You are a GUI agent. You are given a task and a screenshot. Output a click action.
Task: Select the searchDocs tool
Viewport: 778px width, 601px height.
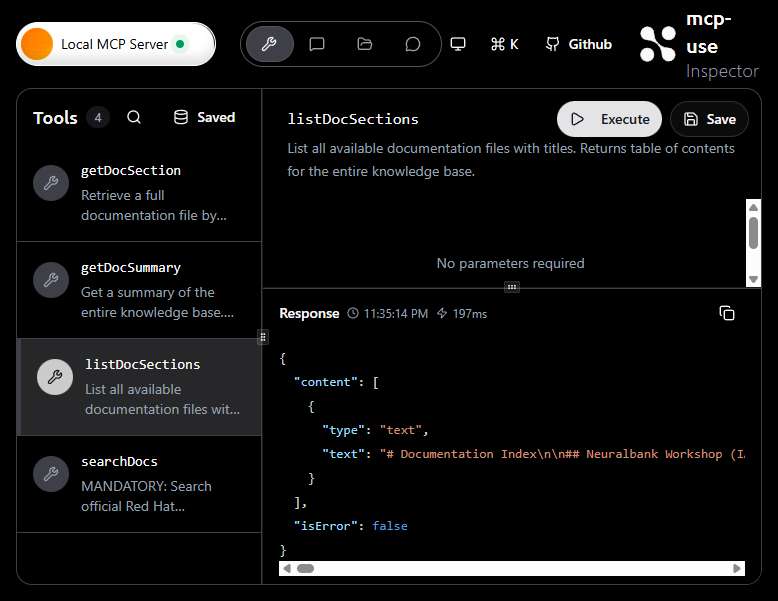(x=139, y=484)
